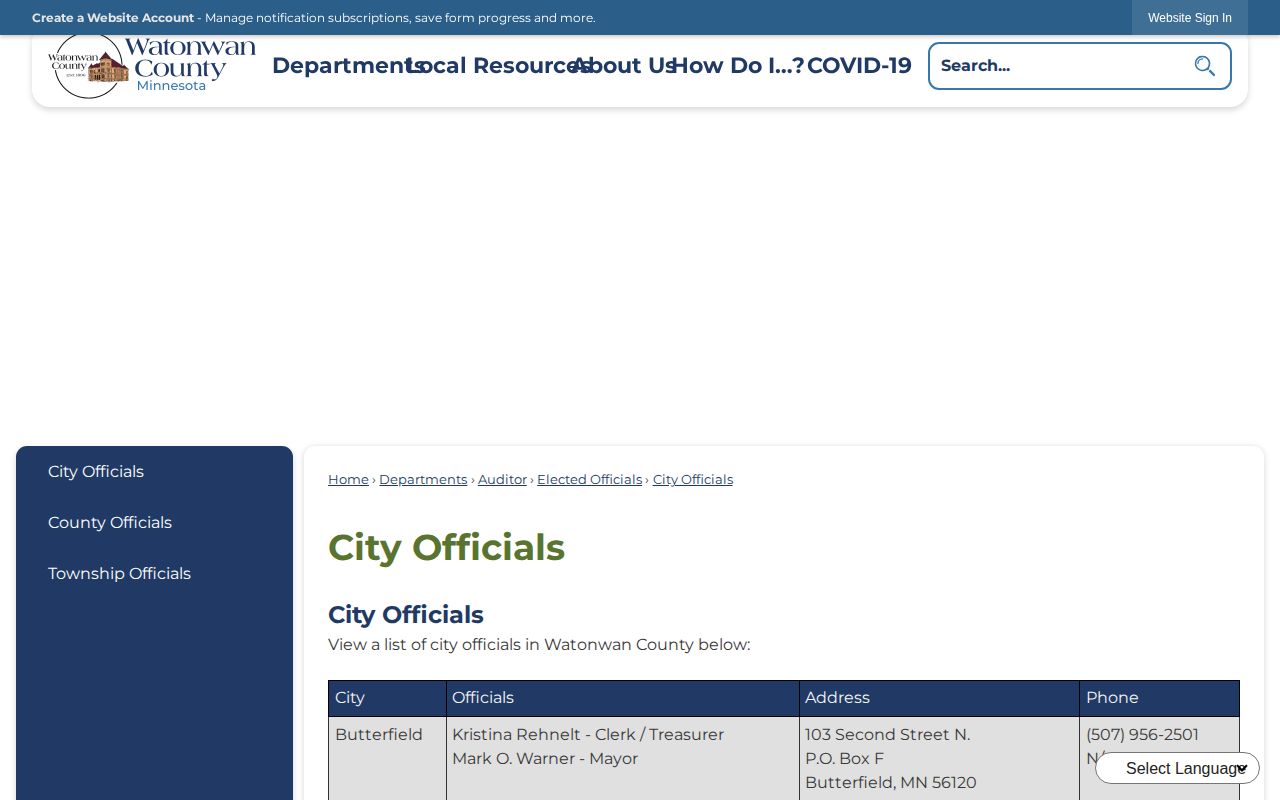Image resolution: width=1280 pixels, height=800 pixels.
Task: Open the How Do I...? menu
Action: [738, 66]
